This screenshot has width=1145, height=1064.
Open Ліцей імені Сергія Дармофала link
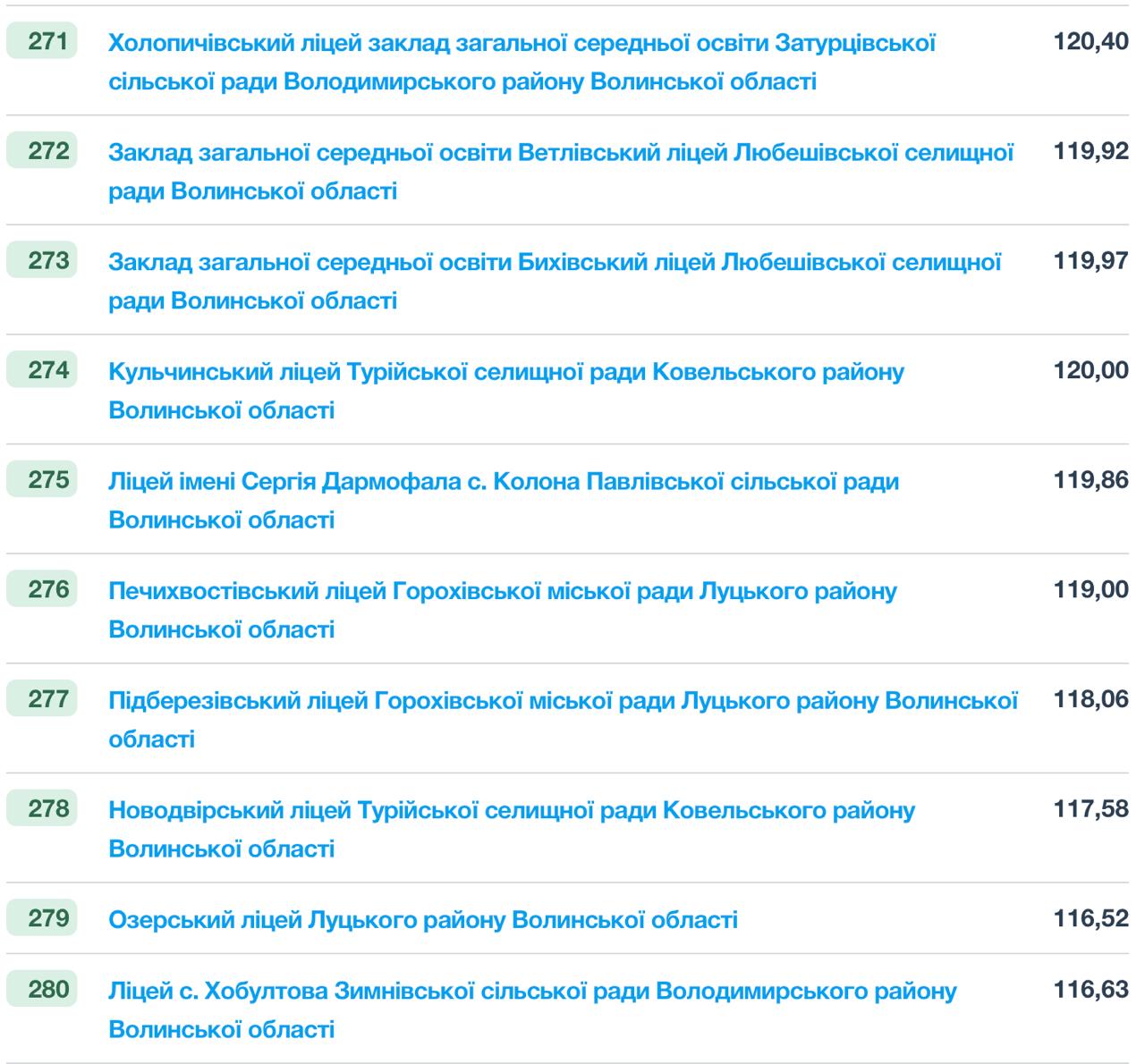(x=503, y=482)
